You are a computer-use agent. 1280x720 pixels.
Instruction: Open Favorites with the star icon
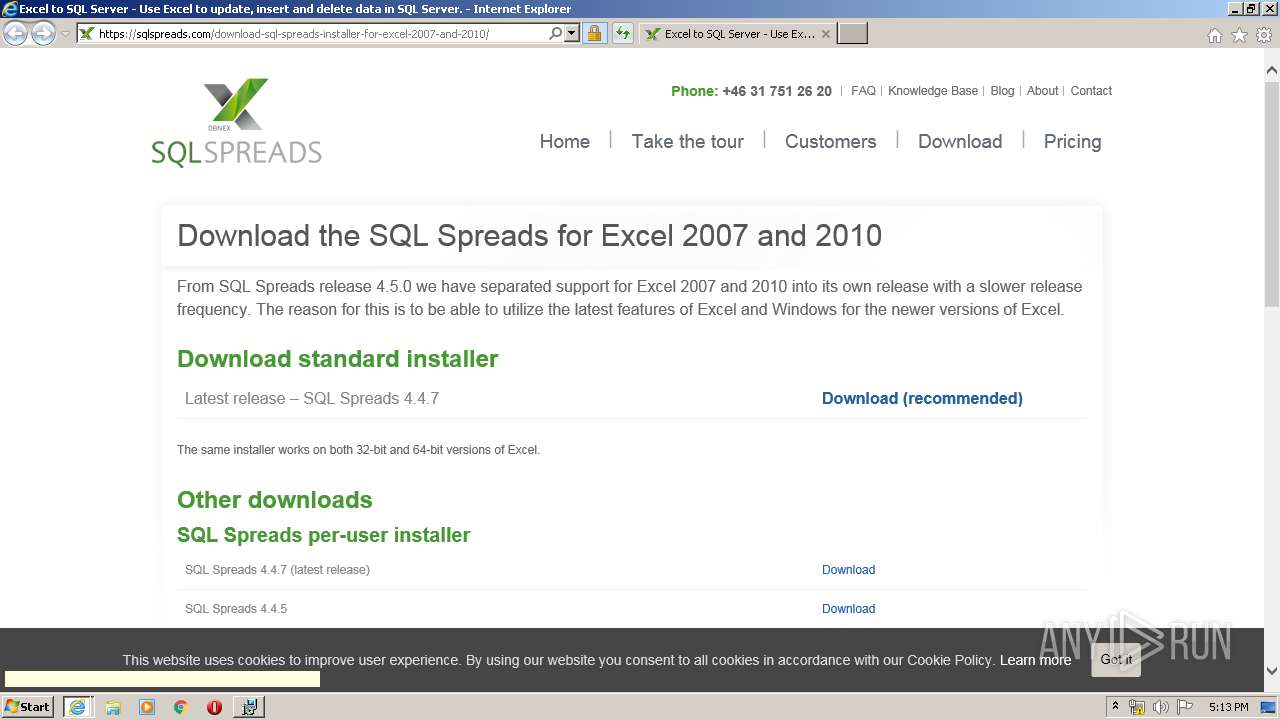1239,35
